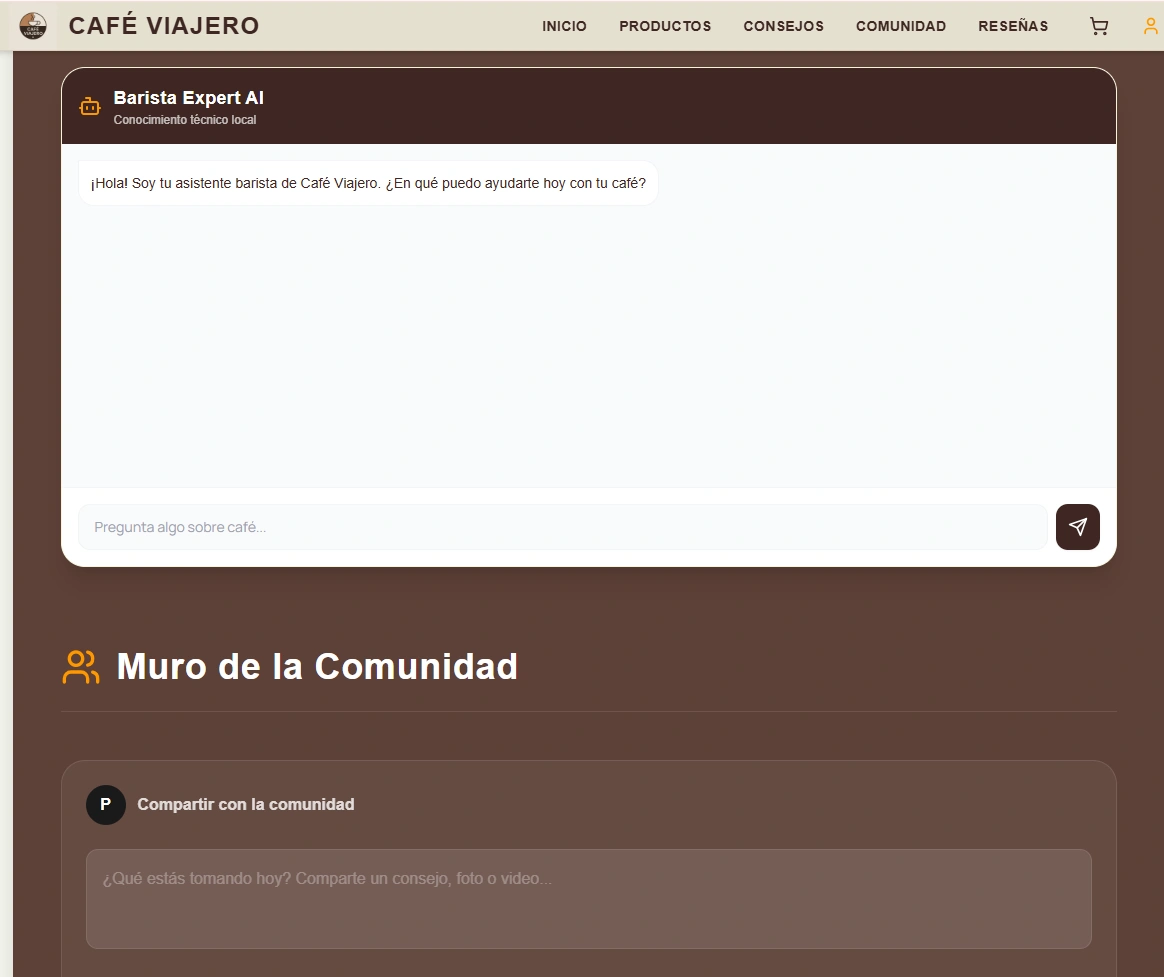Screen dimensions: 1164x977
Task: Click 'Compartir con la comunidad' label
Action: [x=246, y=805]
